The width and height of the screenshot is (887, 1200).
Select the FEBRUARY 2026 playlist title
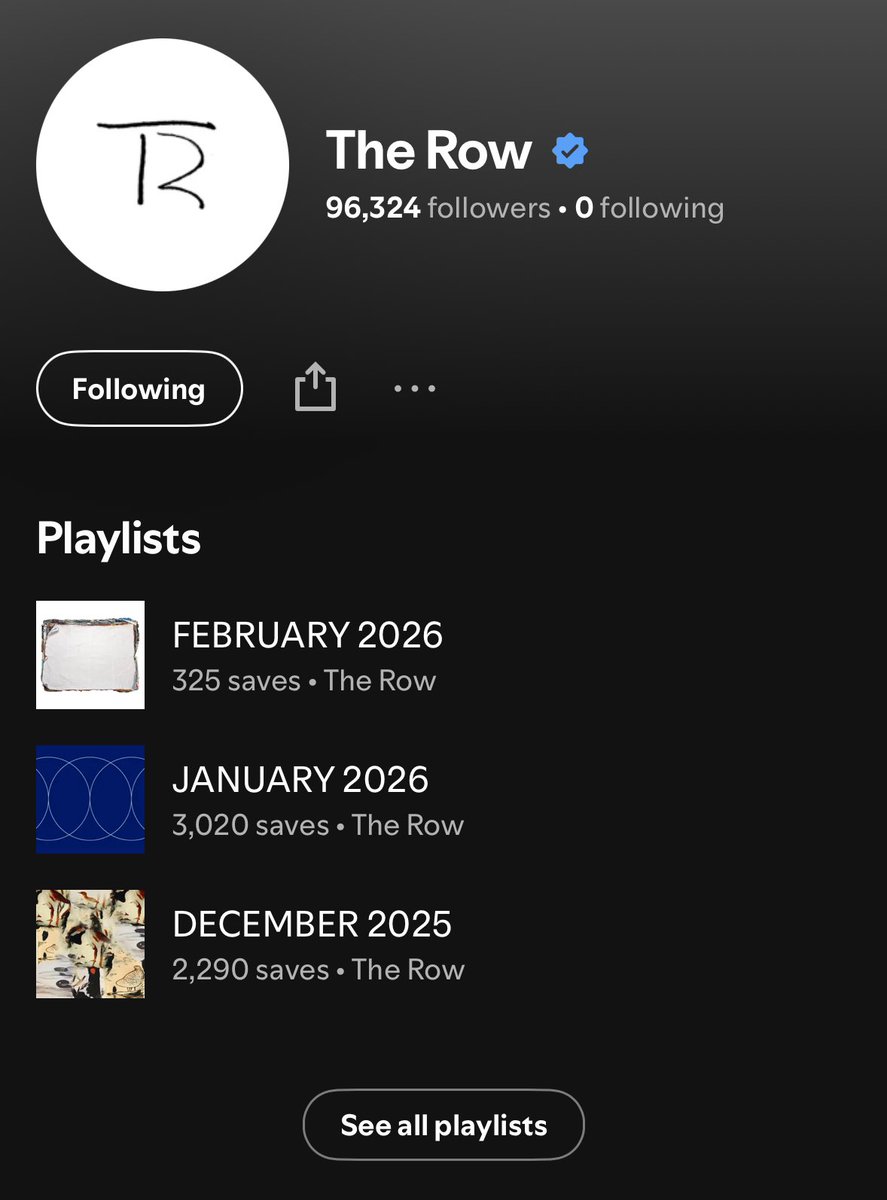click(x=308, y=635)
